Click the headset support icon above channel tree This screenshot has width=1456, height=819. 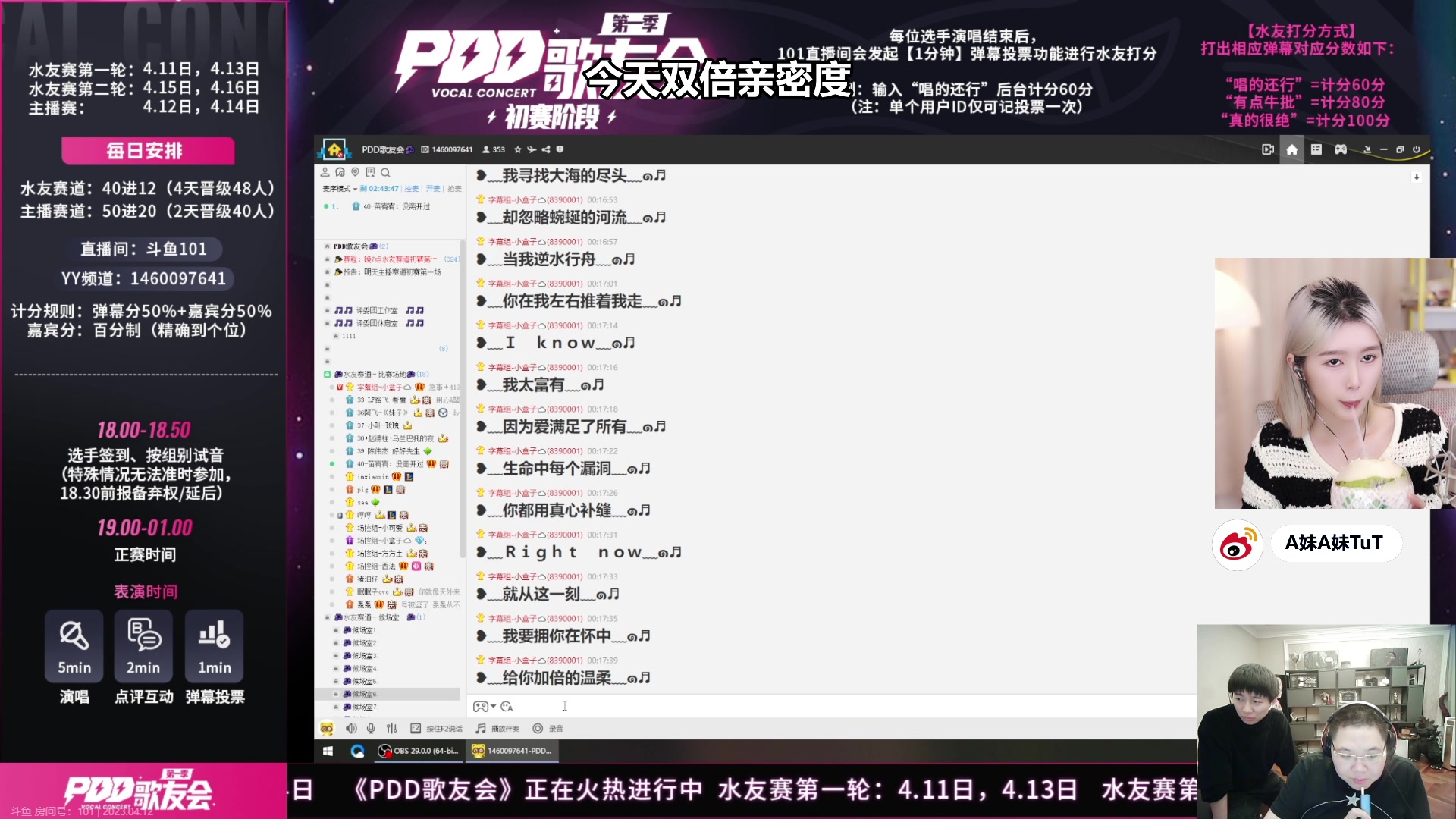pos(340,172)
